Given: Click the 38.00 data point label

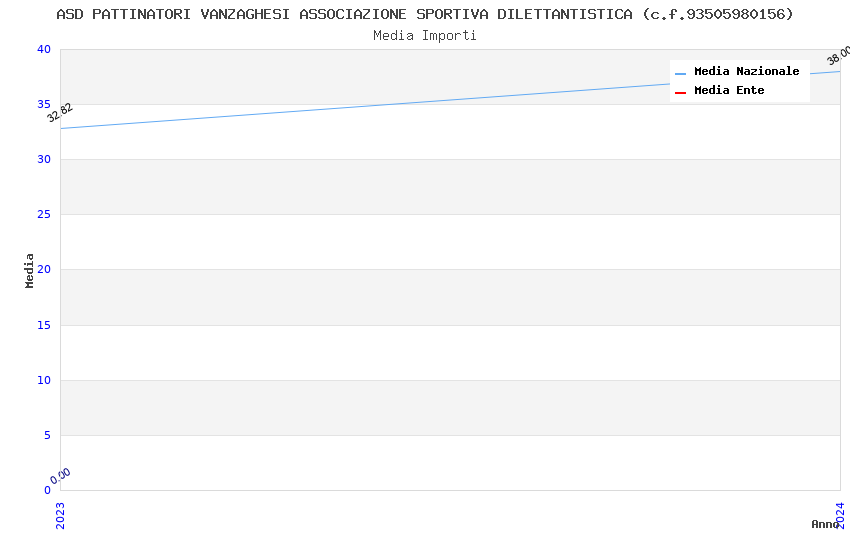Looking at the screenshot, I should pyautogui.click(x=839, y=55).
